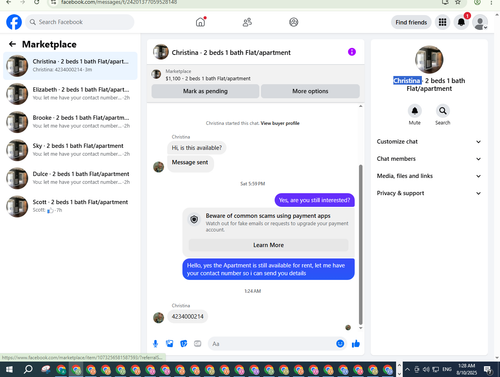Focus the Search Facebook field

80,22
